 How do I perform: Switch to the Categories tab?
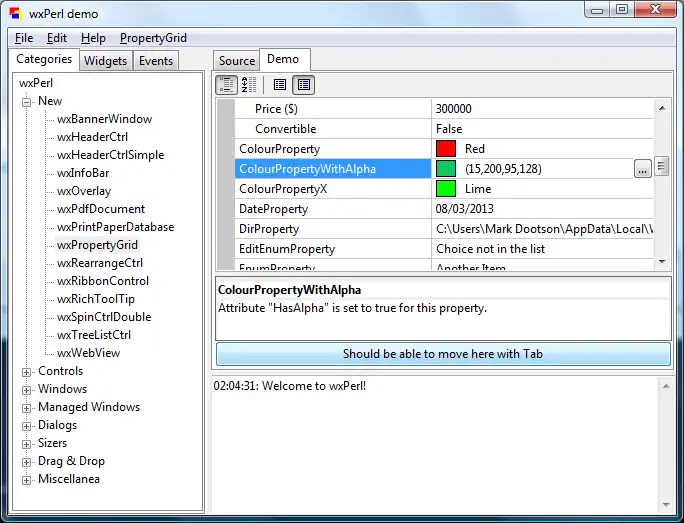tap(44, 59)
